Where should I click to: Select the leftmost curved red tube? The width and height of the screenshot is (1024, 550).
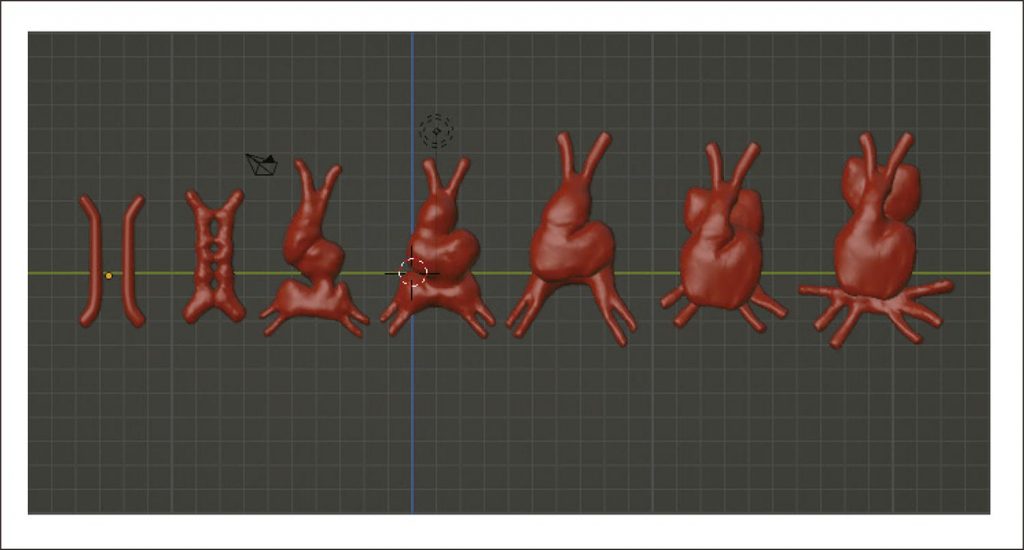tap(90, 260)
